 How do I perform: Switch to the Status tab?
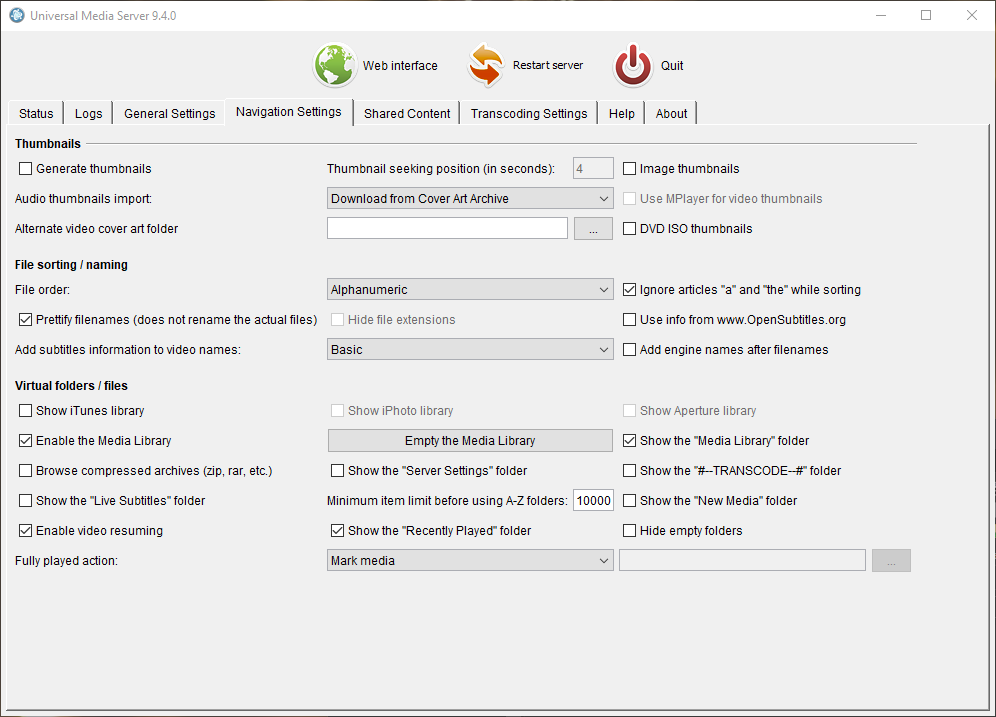36,113
